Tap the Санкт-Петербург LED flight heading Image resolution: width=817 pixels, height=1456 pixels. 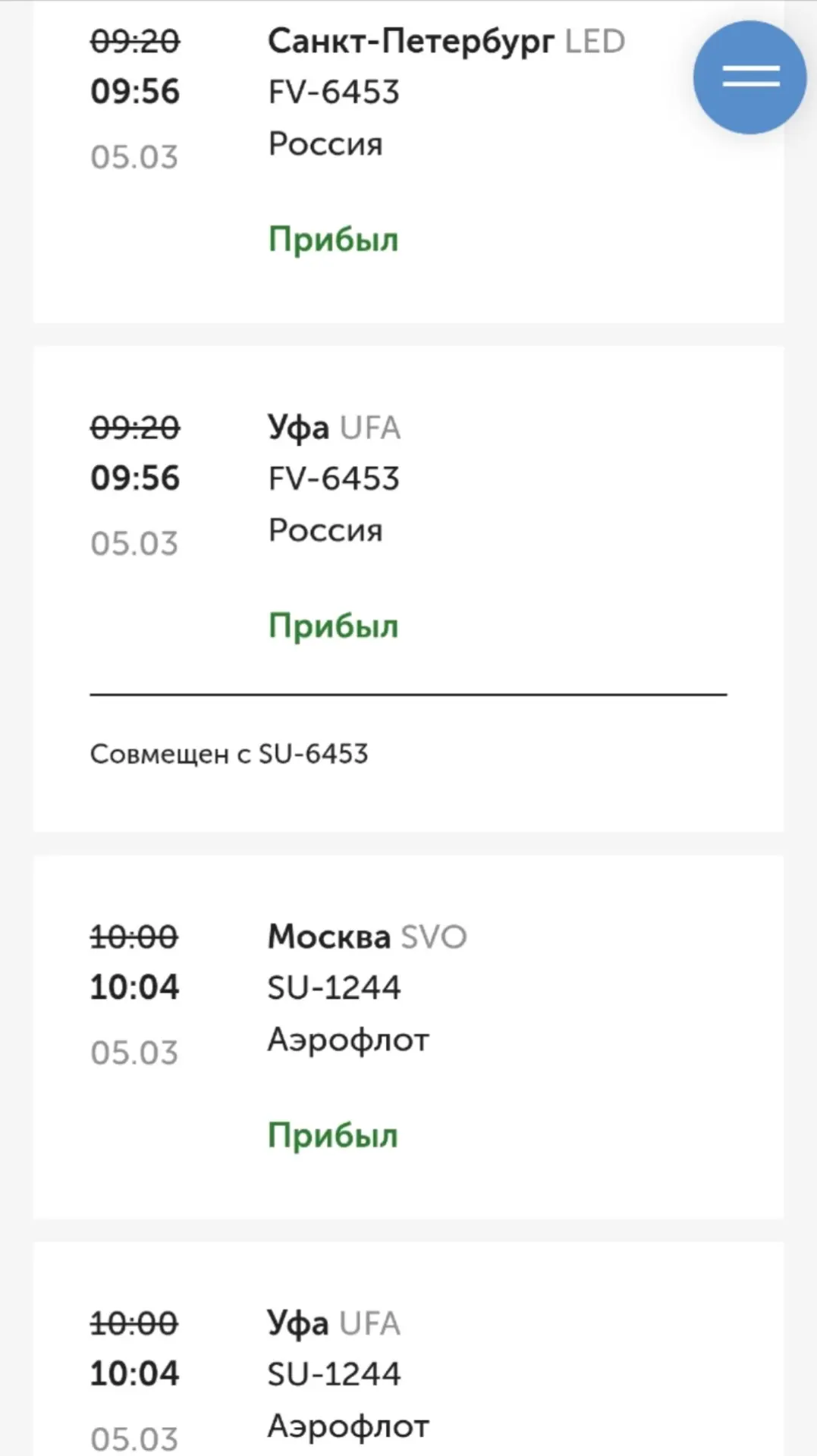tap(445, 42)
